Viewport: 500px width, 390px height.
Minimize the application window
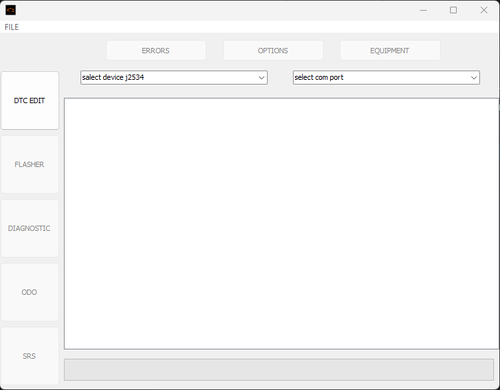pos(423,10)
